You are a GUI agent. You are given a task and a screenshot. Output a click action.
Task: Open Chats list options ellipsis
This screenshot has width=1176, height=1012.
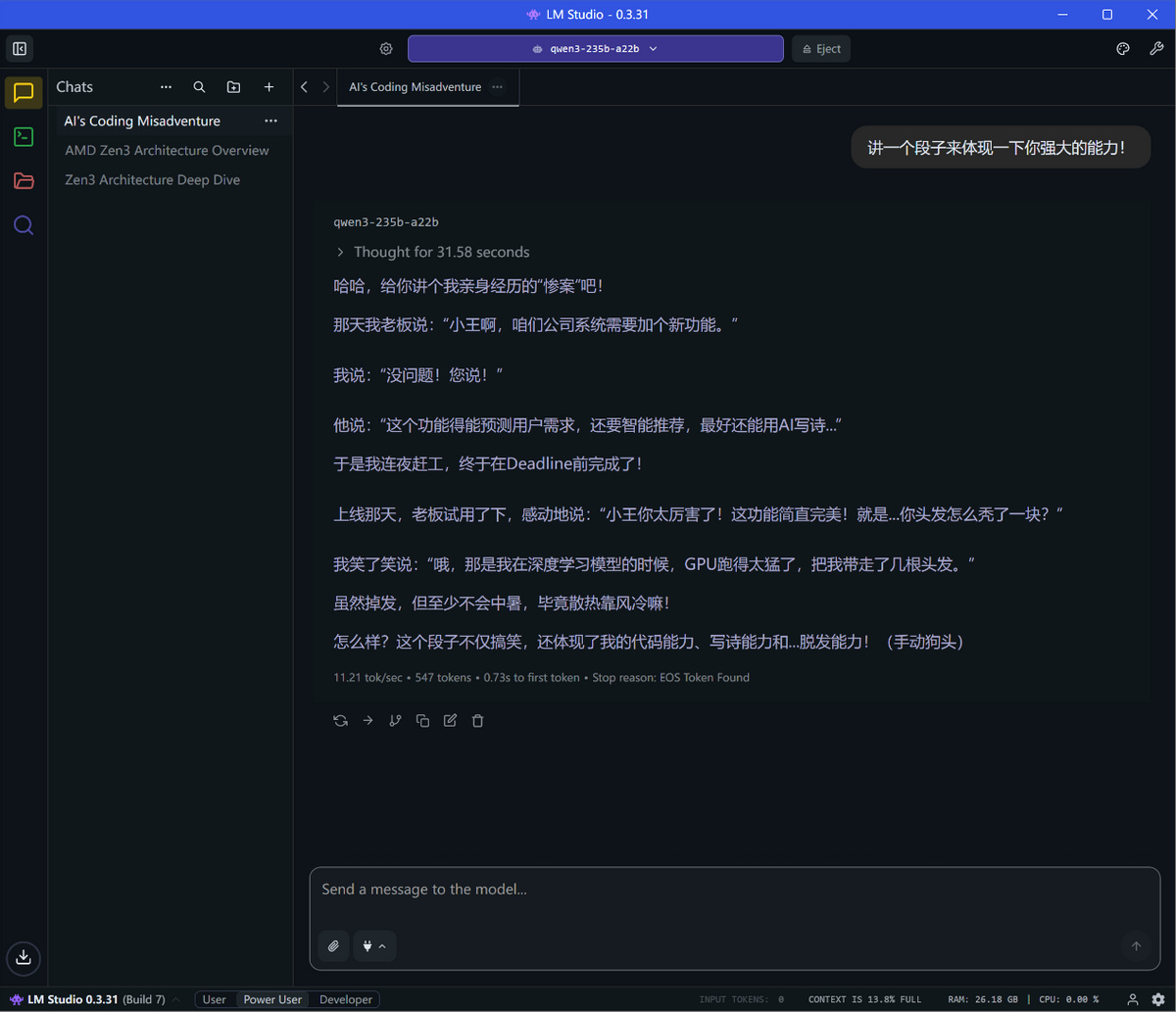click(x=166, y=87)
